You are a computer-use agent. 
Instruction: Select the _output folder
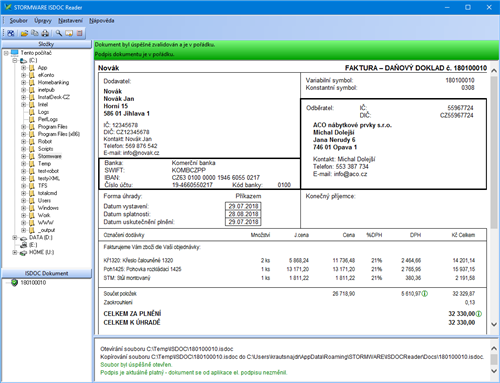46,230
